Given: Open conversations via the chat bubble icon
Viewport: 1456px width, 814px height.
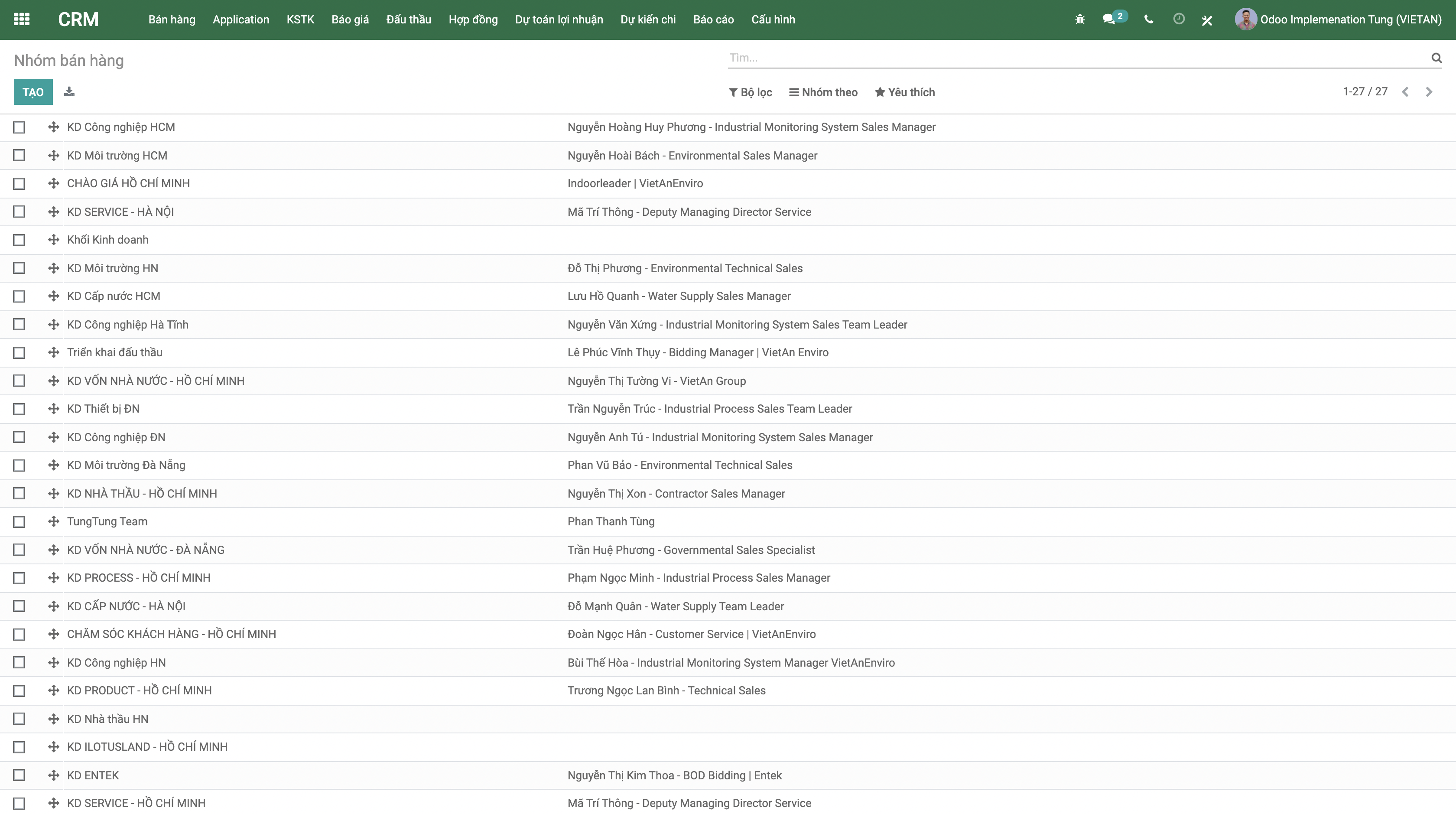Looking at the screenshot, I should pos(1109,19).
